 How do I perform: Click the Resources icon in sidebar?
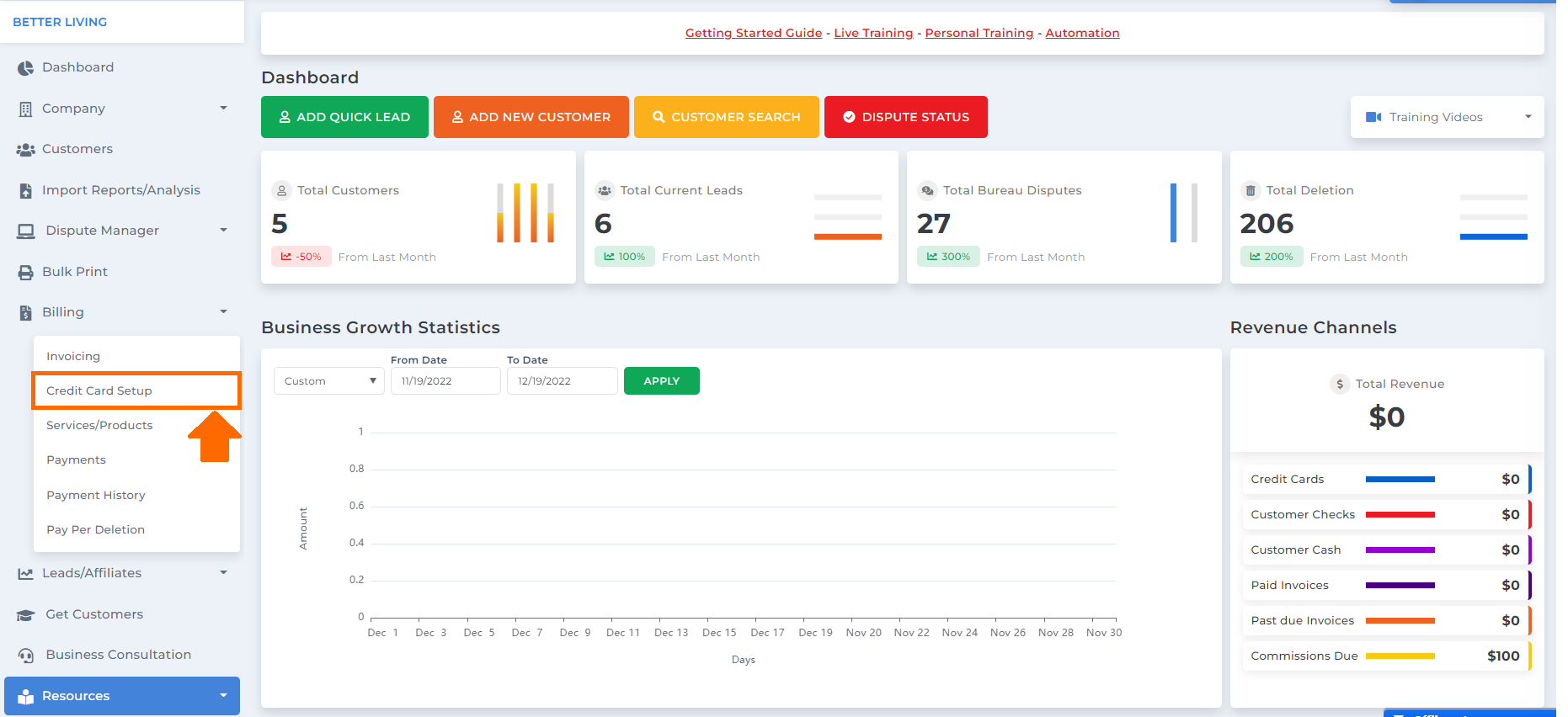26,697
